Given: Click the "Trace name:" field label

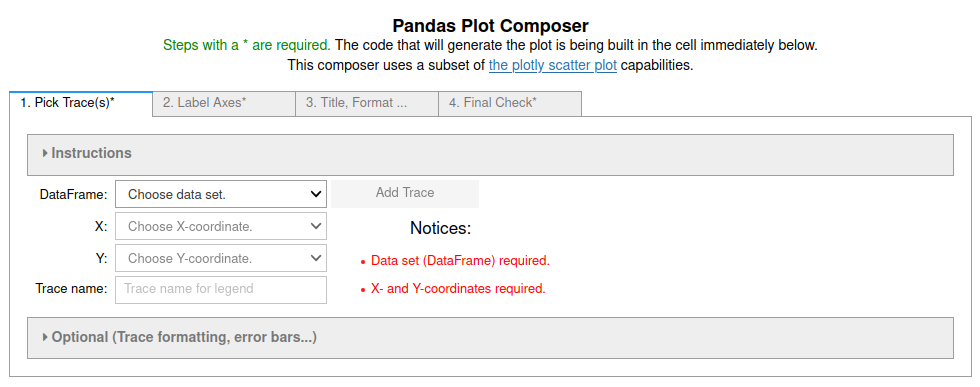Looking at the screenshot, I should [x=71, y=289].
